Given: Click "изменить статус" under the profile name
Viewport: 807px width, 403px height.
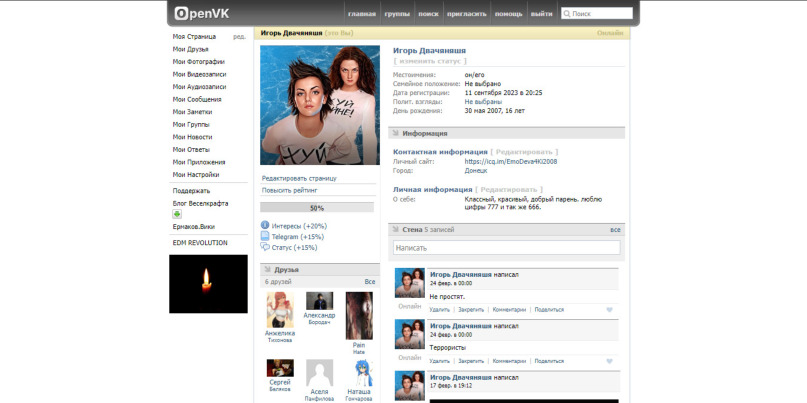Looking at the screenshot, I should click(430, 62).
